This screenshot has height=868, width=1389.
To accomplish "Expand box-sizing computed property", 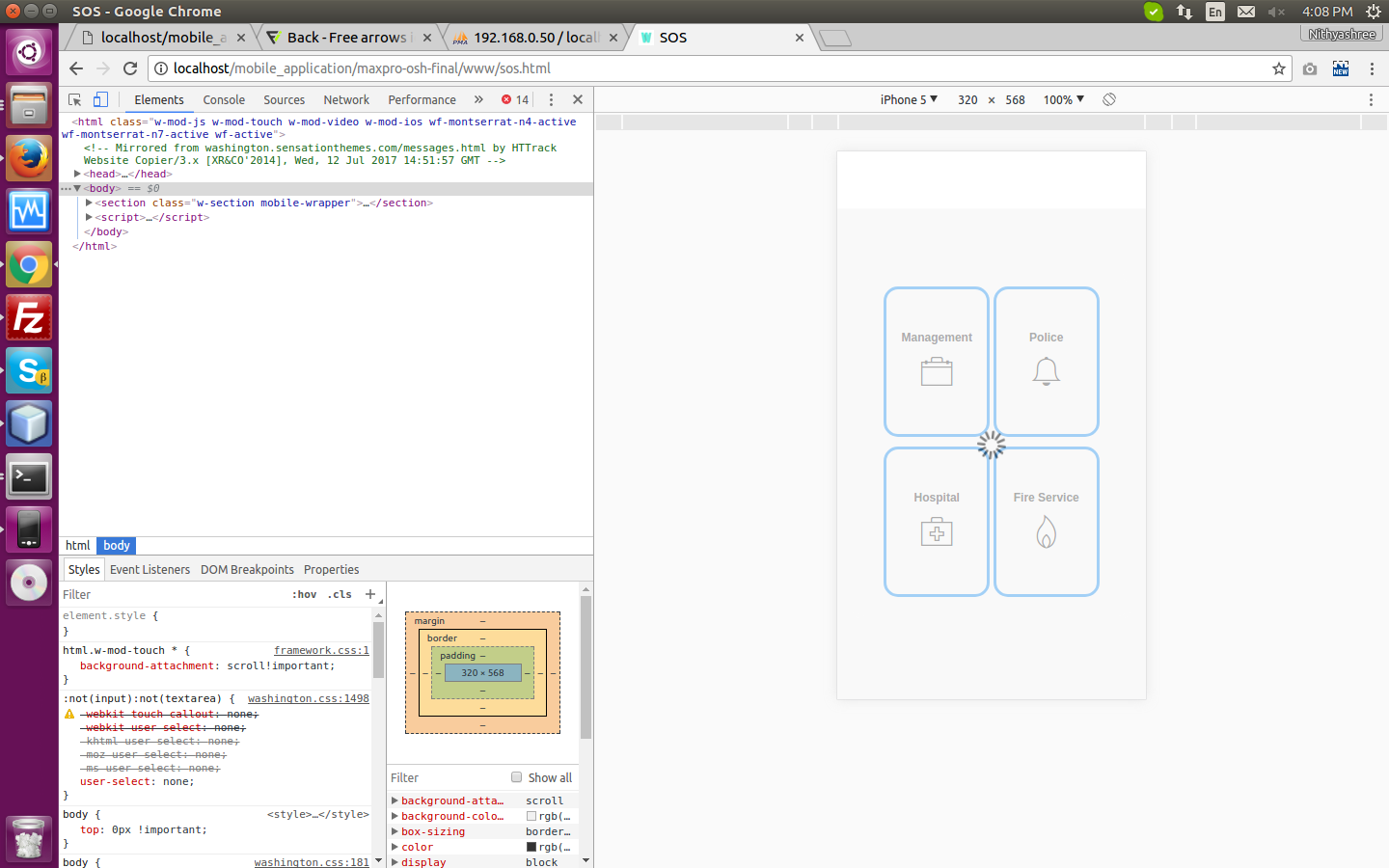I will (x=395, y=832).
